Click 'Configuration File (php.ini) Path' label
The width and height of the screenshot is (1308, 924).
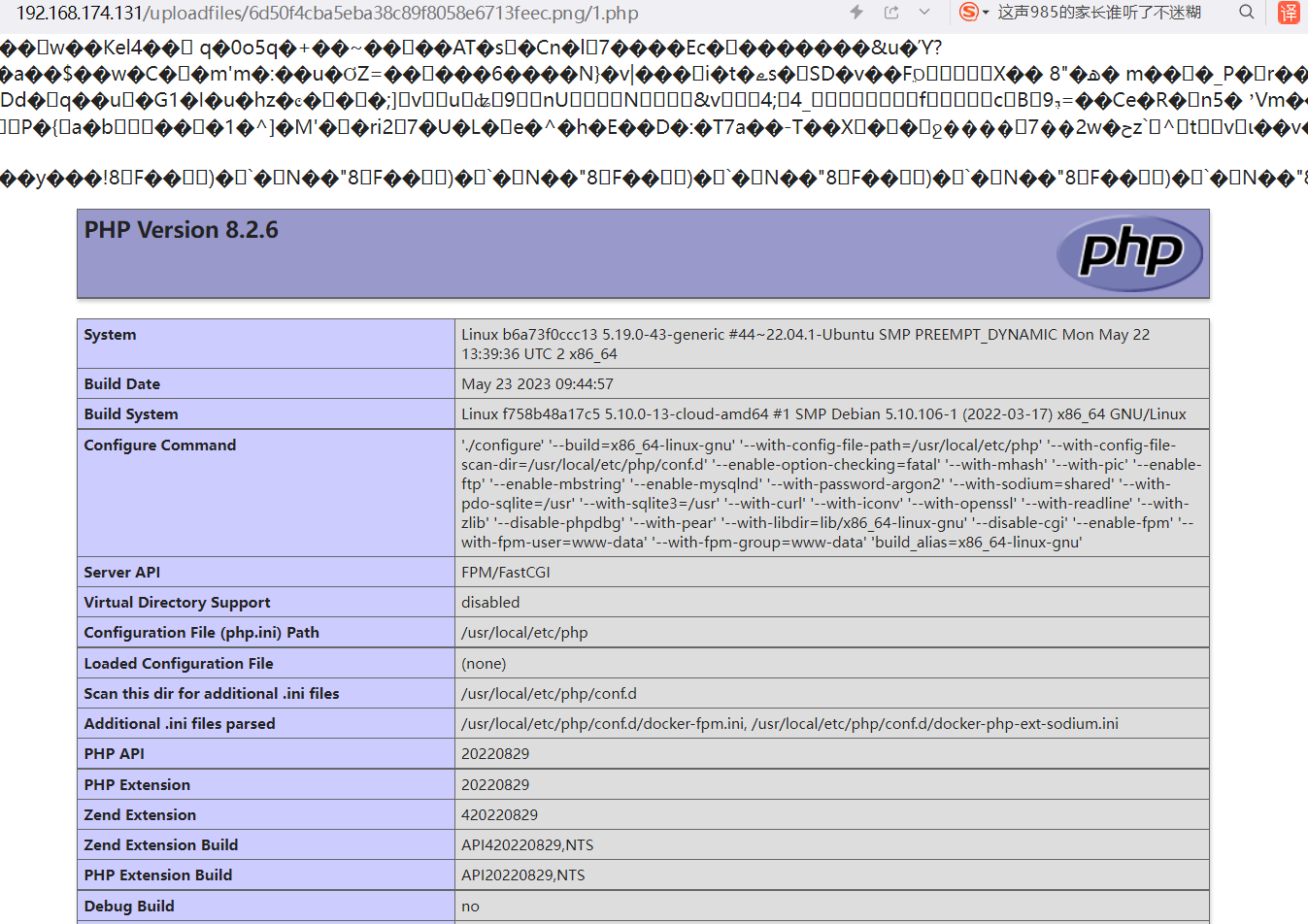pos(202,633)
